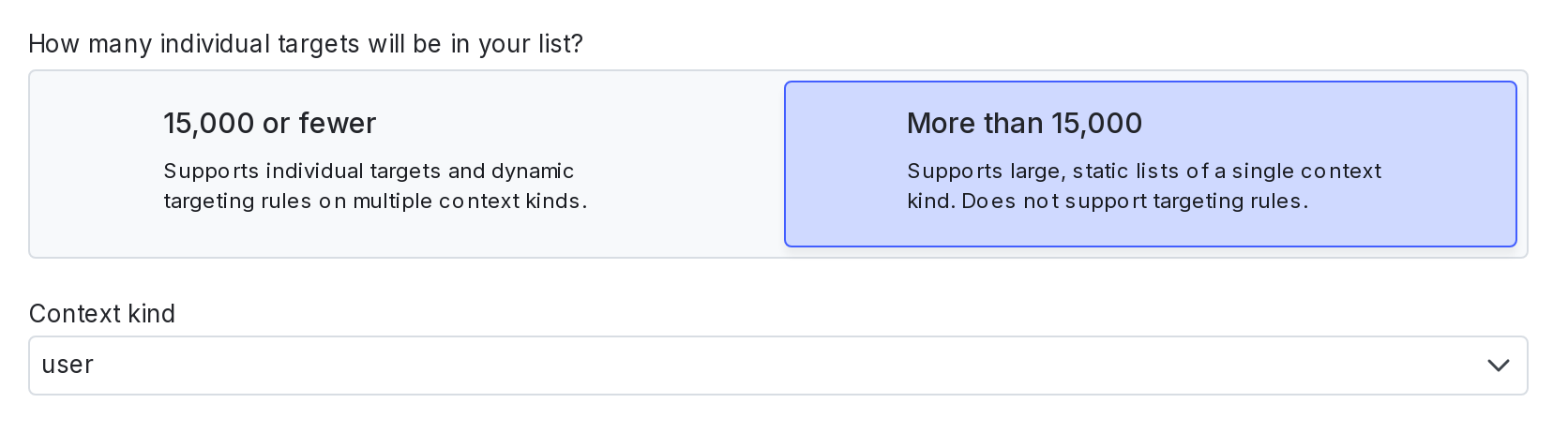Click the chevron arrow in Context kind field
Image resolution: width=1568 pixels, height=433 pixels.
coord(1498,366)
